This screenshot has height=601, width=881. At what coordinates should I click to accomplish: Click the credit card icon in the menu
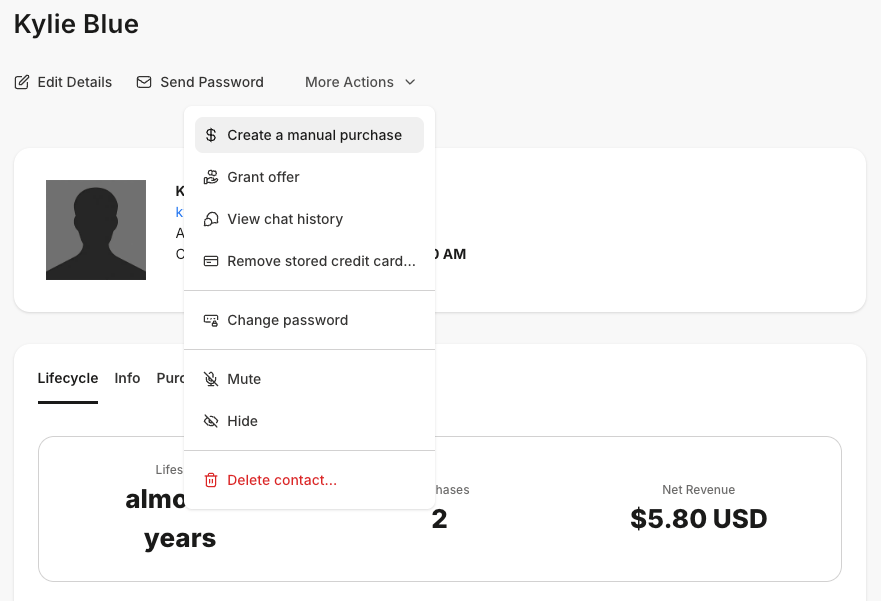pos(211,261)
